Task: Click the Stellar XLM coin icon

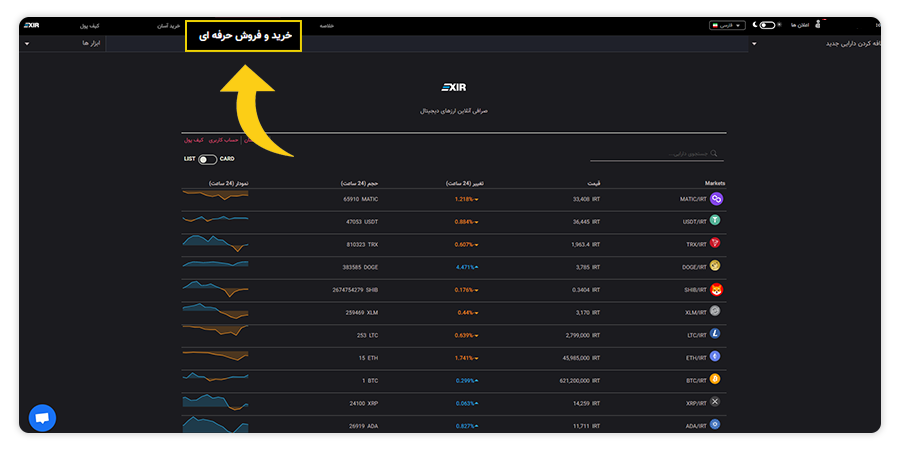Action: 715,311
